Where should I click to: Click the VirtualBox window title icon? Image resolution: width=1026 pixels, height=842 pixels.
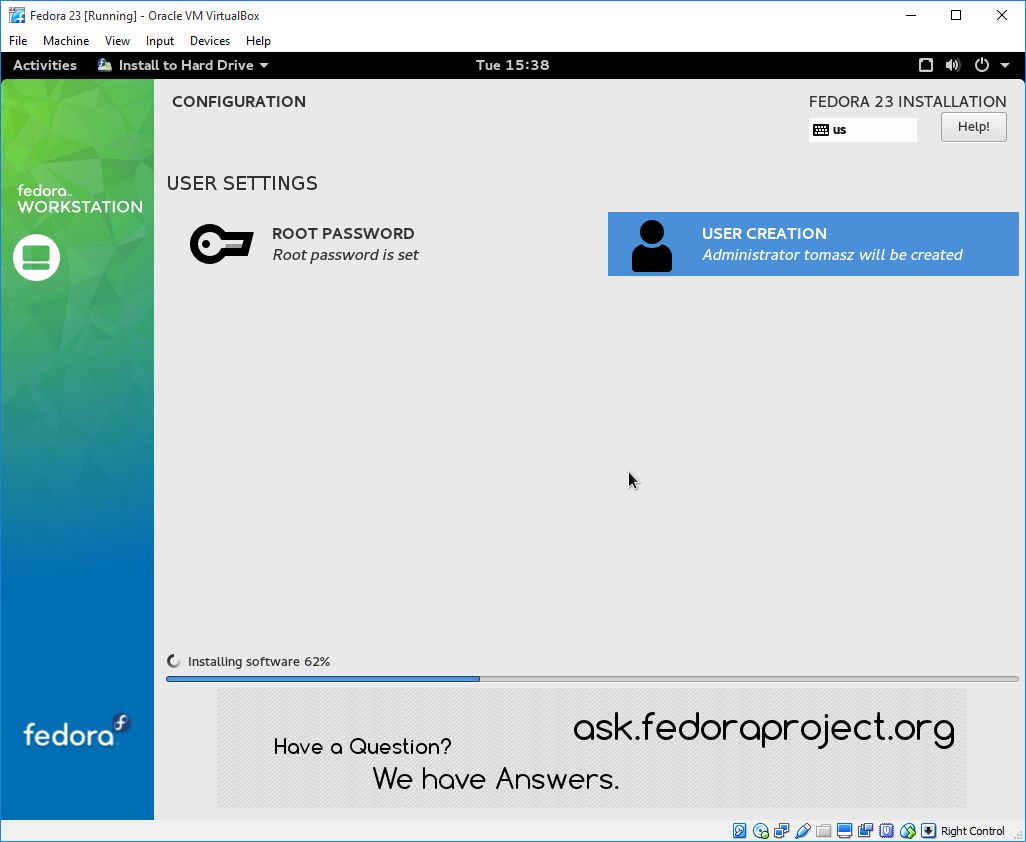click(x=16, y=15)
